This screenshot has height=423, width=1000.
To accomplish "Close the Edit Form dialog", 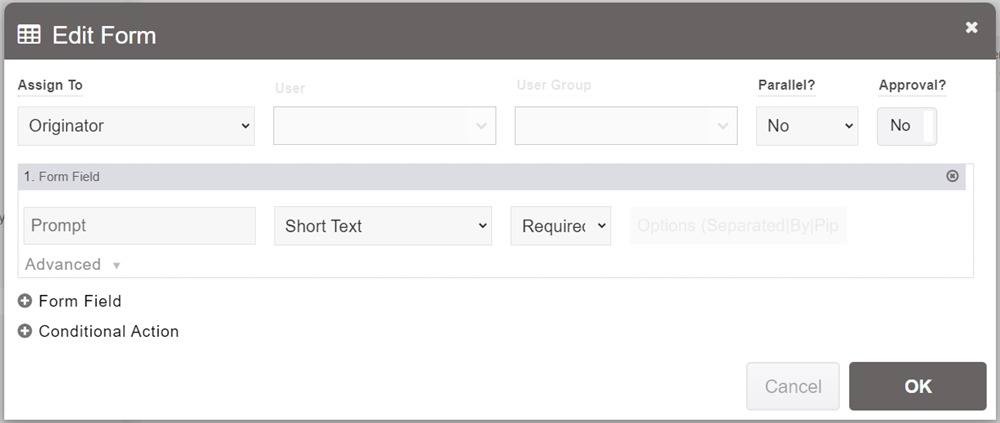I will pyautogui.click(x=971, y=28).
